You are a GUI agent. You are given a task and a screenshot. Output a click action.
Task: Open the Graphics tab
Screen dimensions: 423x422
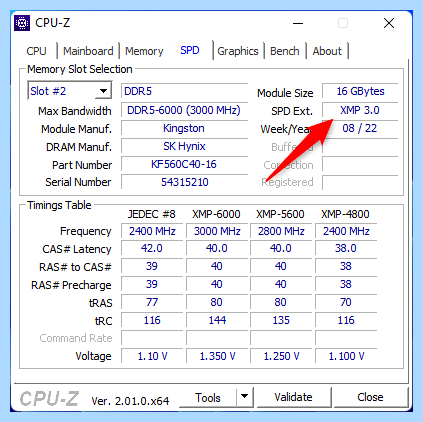[x=238, y=51]
